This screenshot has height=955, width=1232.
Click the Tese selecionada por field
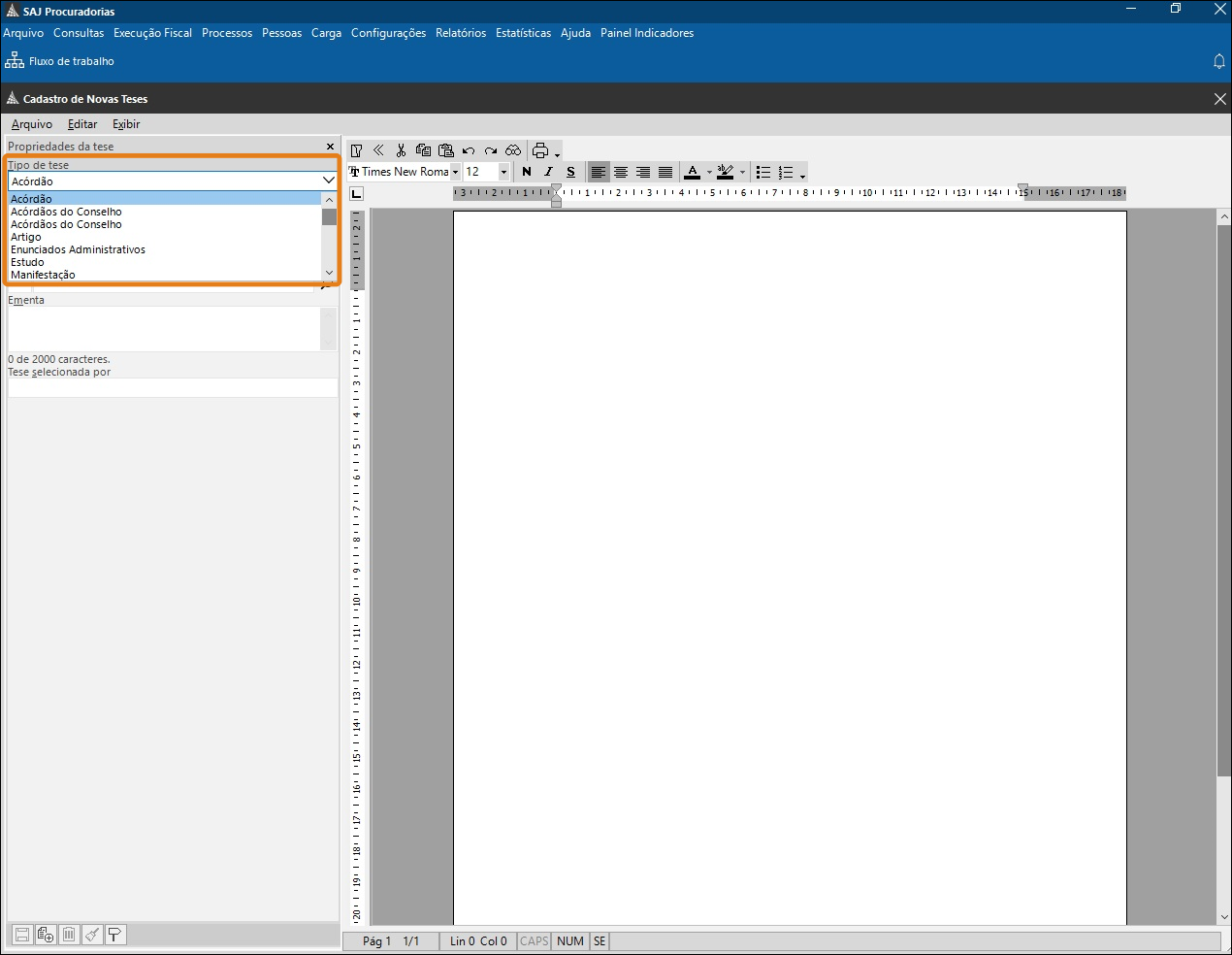(x=173, y=387)
